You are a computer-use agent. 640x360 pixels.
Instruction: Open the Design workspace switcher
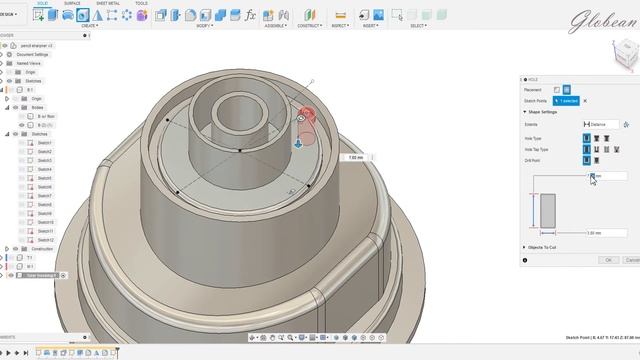[x=9, y=14]
